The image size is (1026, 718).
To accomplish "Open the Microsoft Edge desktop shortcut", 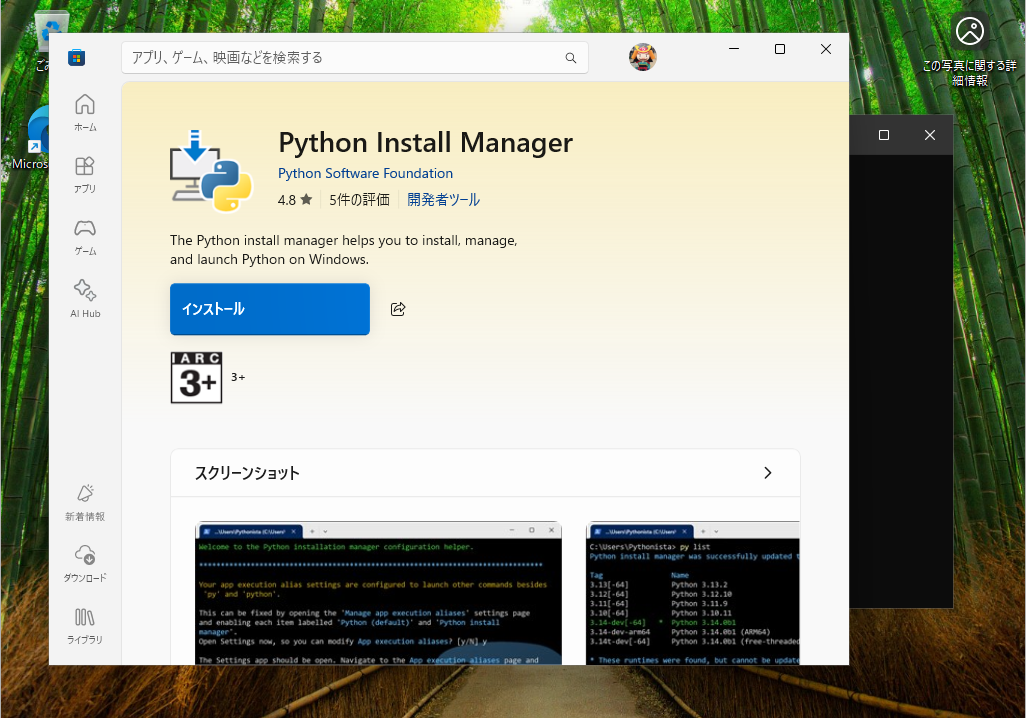I will (x=31, y=137).
